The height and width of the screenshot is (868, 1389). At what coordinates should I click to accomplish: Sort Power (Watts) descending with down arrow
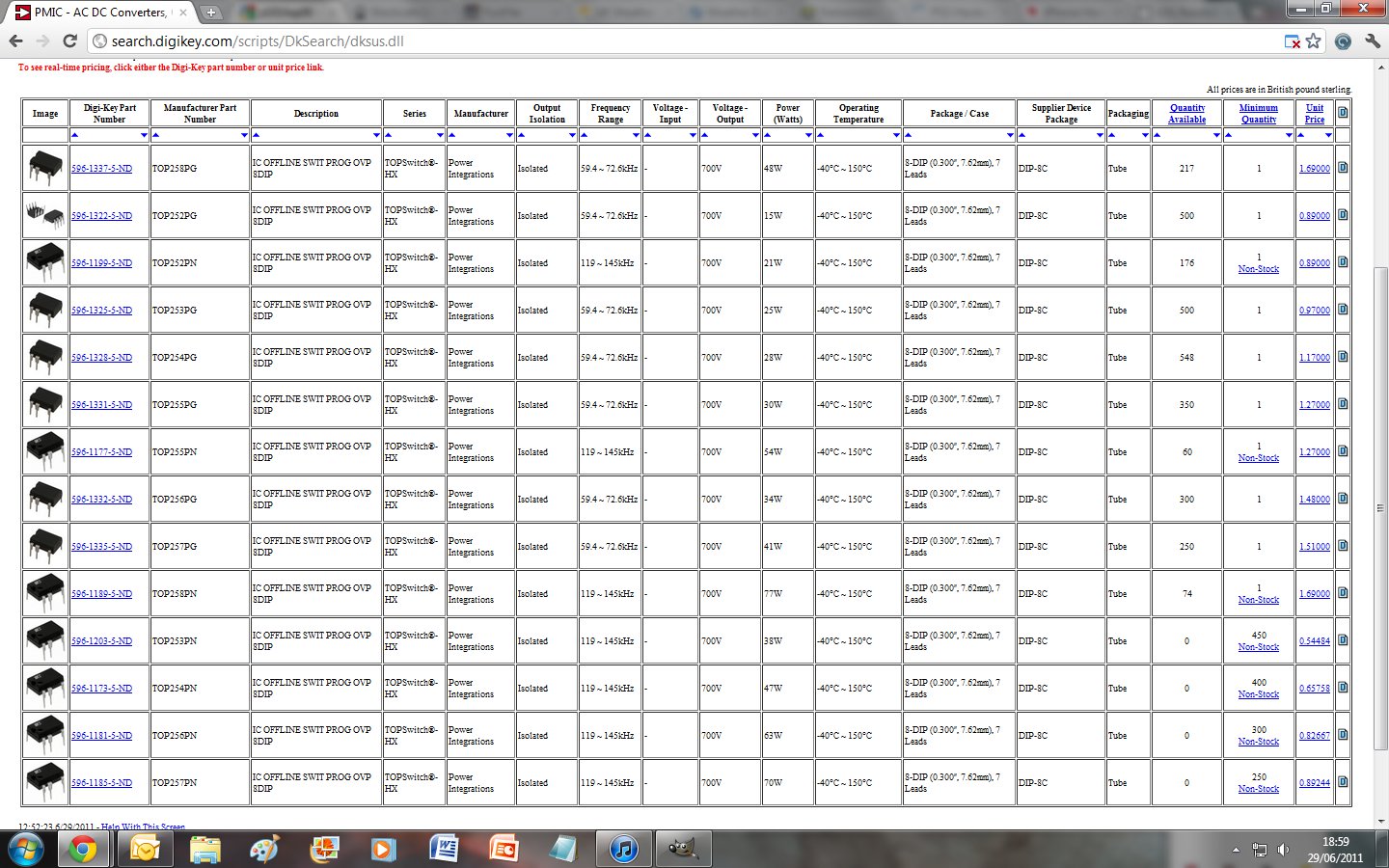(808, 135)
